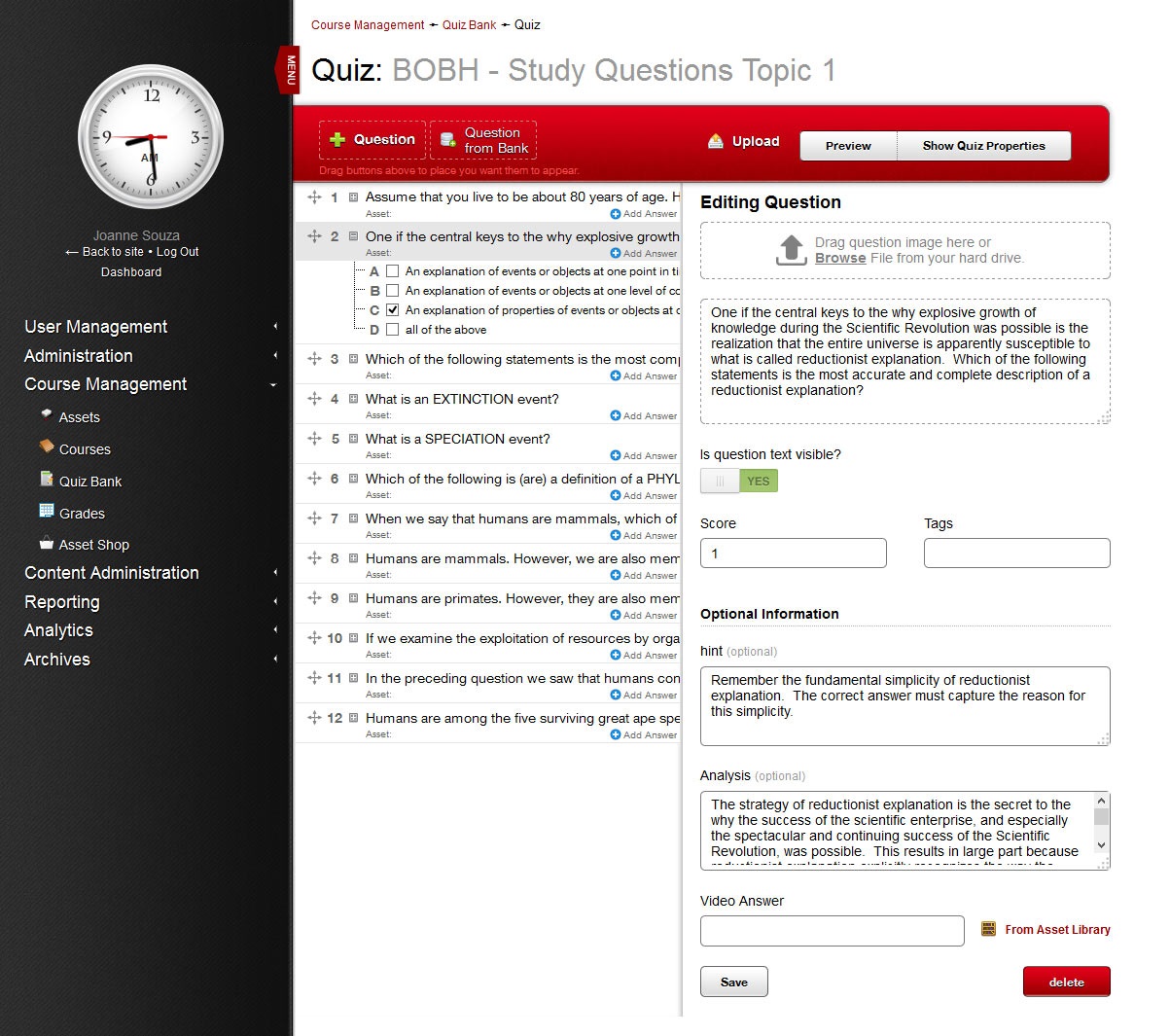
Task: Click Add Answer plus for question 1
Action: (615, 214)
